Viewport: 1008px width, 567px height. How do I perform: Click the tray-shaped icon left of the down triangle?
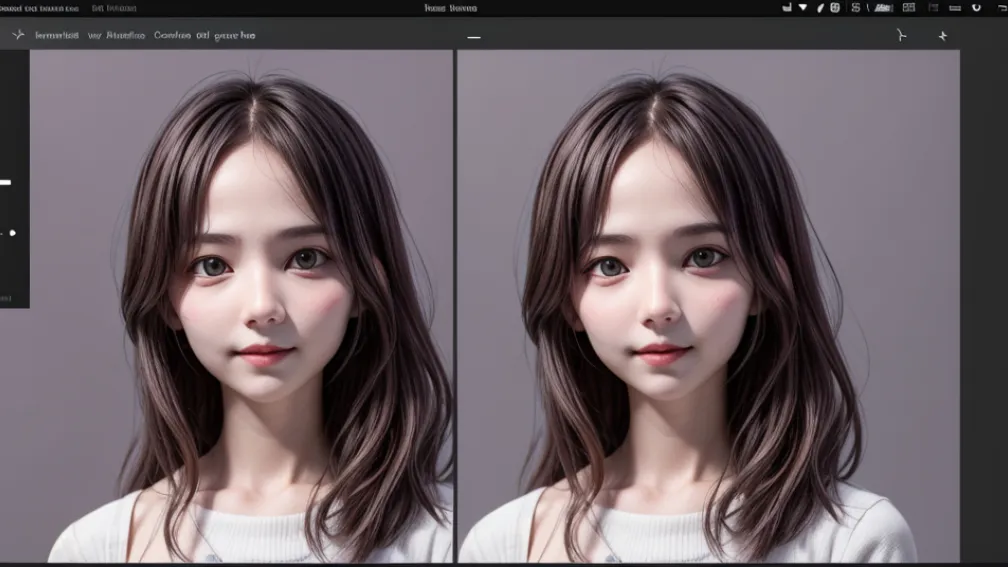pos(787,8)
